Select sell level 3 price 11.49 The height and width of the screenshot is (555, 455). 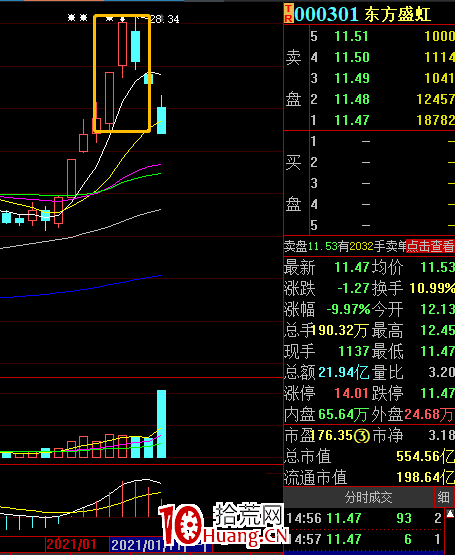[352, 78]
